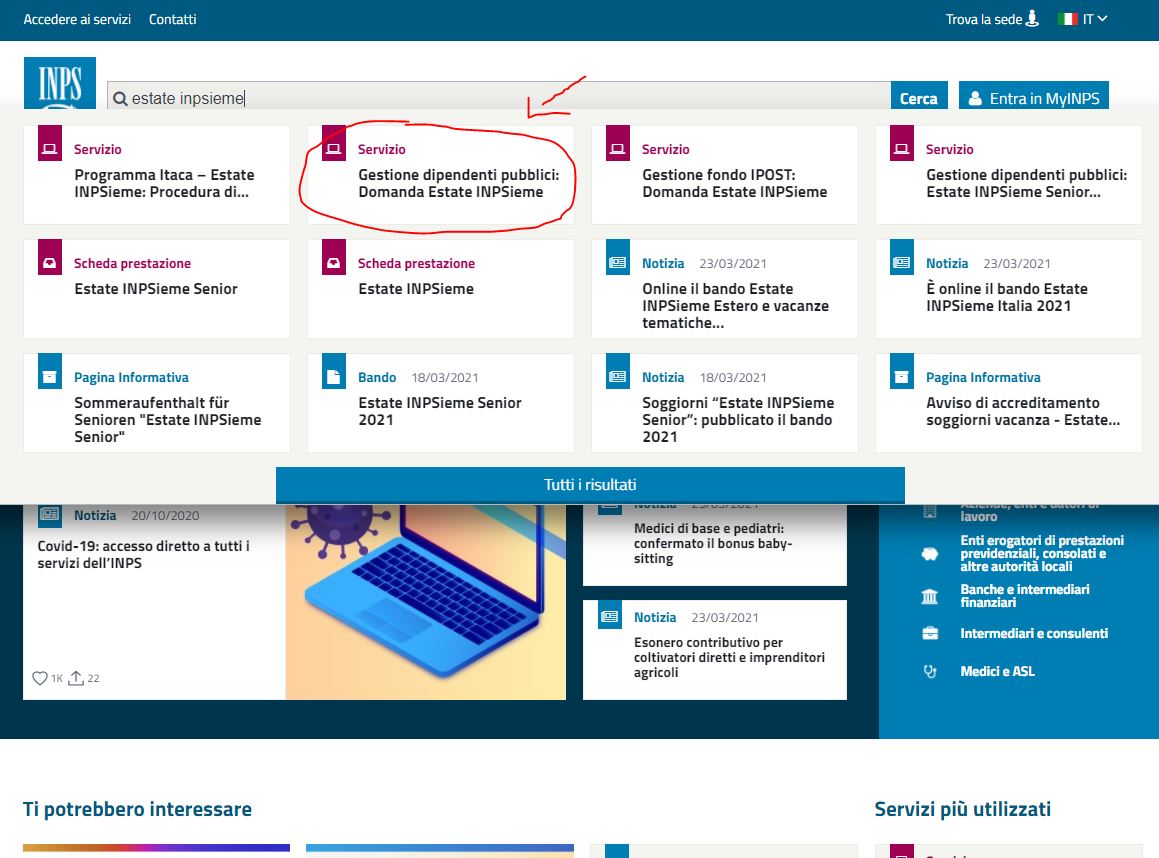Click Tutti i risultati button
This screenshot has height=858, width=1159.
[x=590, y=485]
